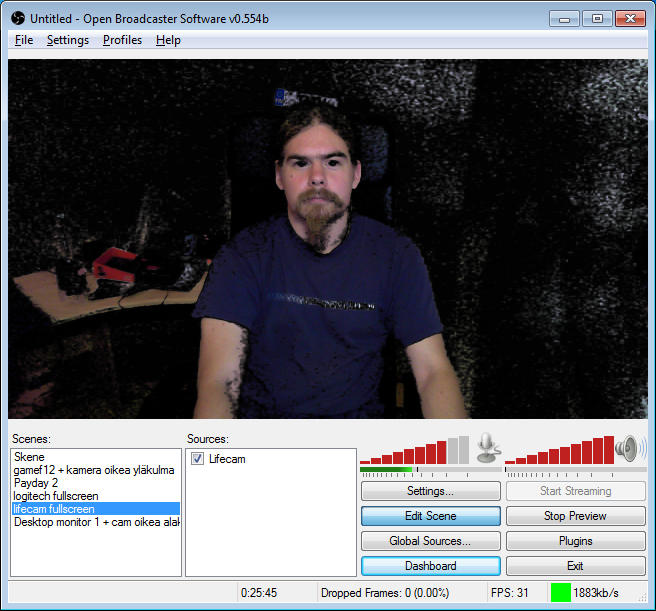This screenshot has height=611, width=656.
Task: Adjust the microphone volume bars
Action: pos(414,450)
